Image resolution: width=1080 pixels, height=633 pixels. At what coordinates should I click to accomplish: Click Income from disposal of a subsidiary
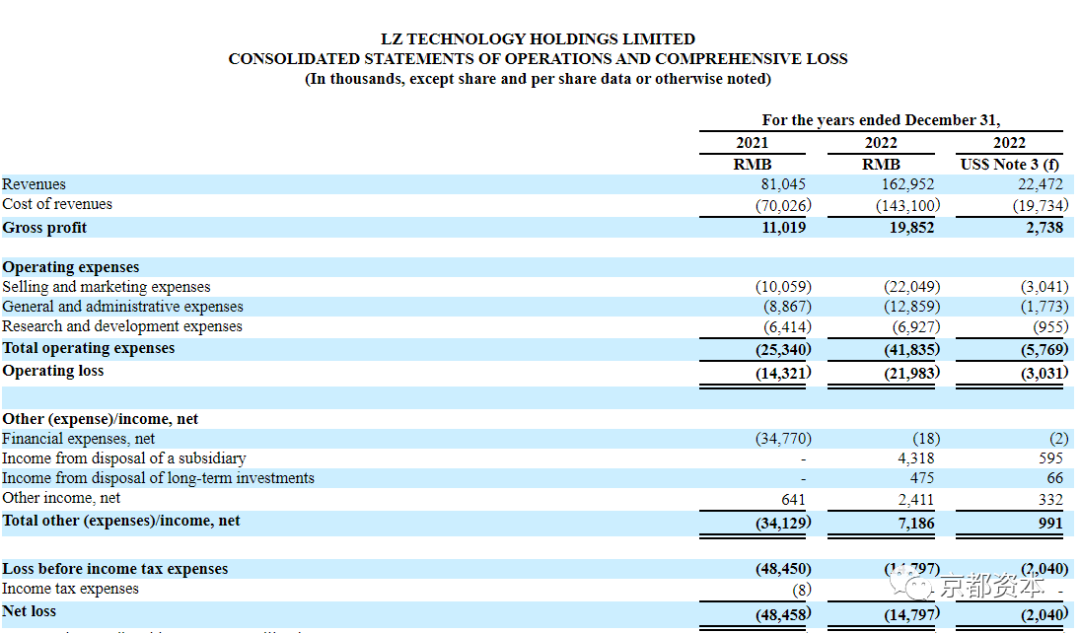124,458
